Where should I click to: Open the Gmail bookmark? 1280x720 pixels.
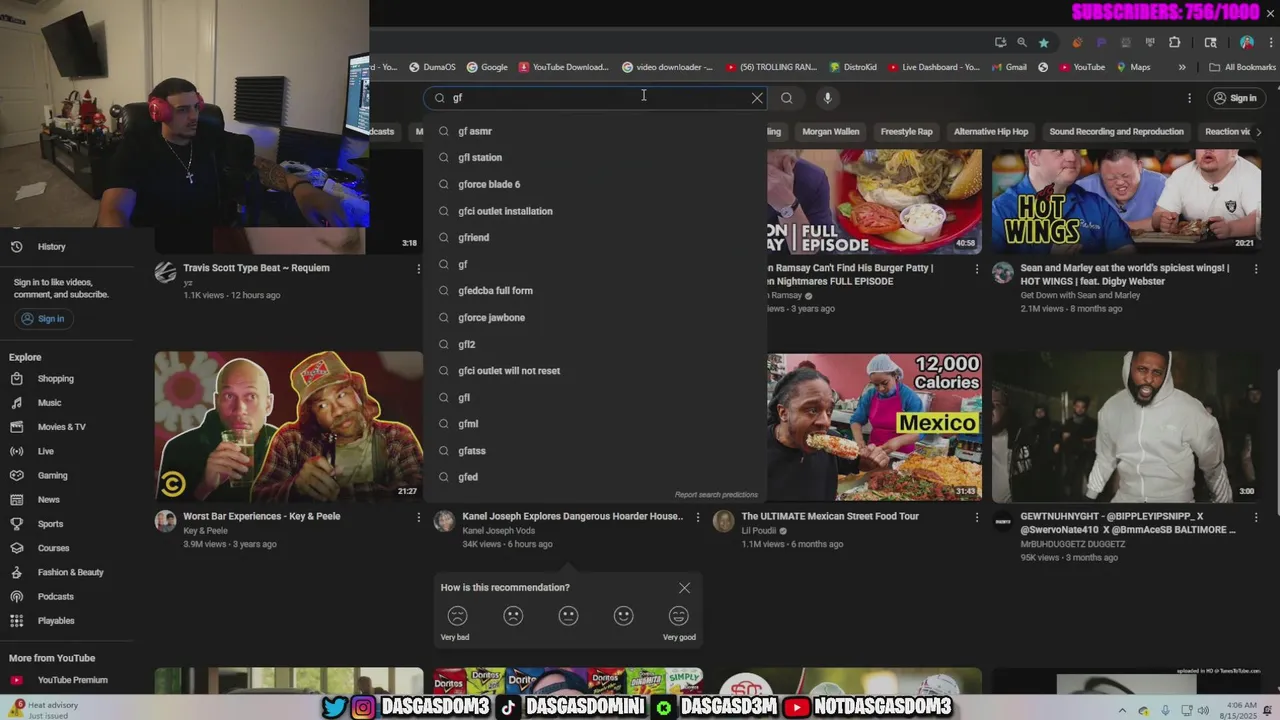[x=1009, y=67]
